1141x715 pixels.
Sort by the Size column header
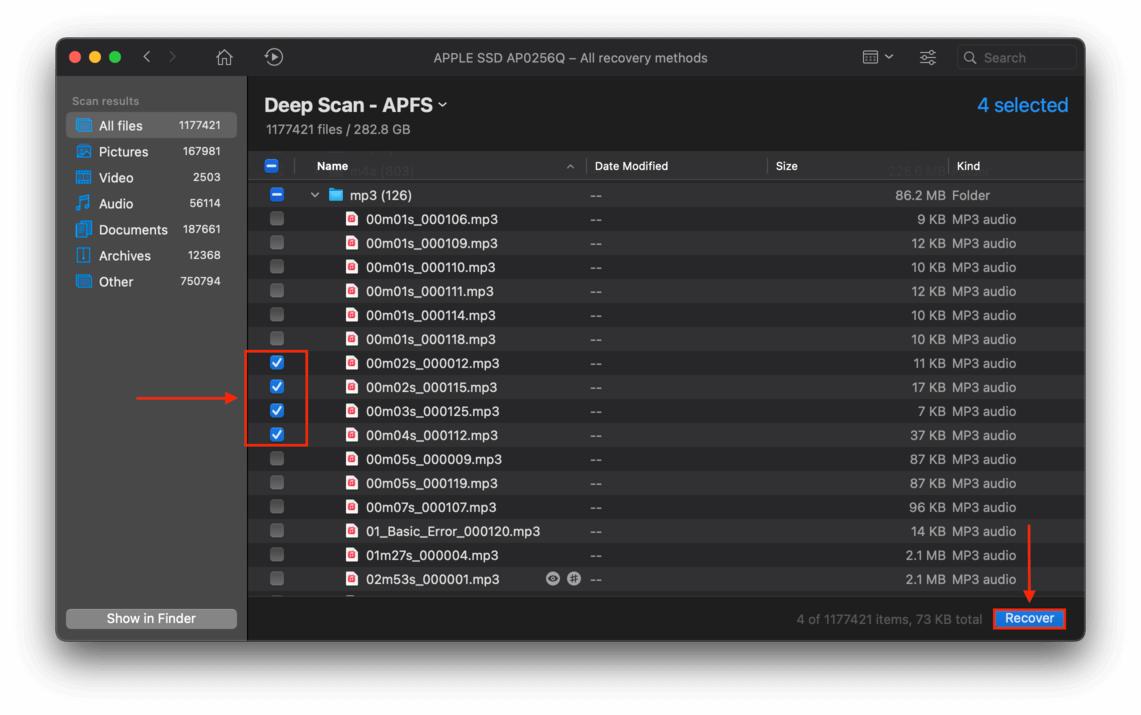tap(787, 166)
